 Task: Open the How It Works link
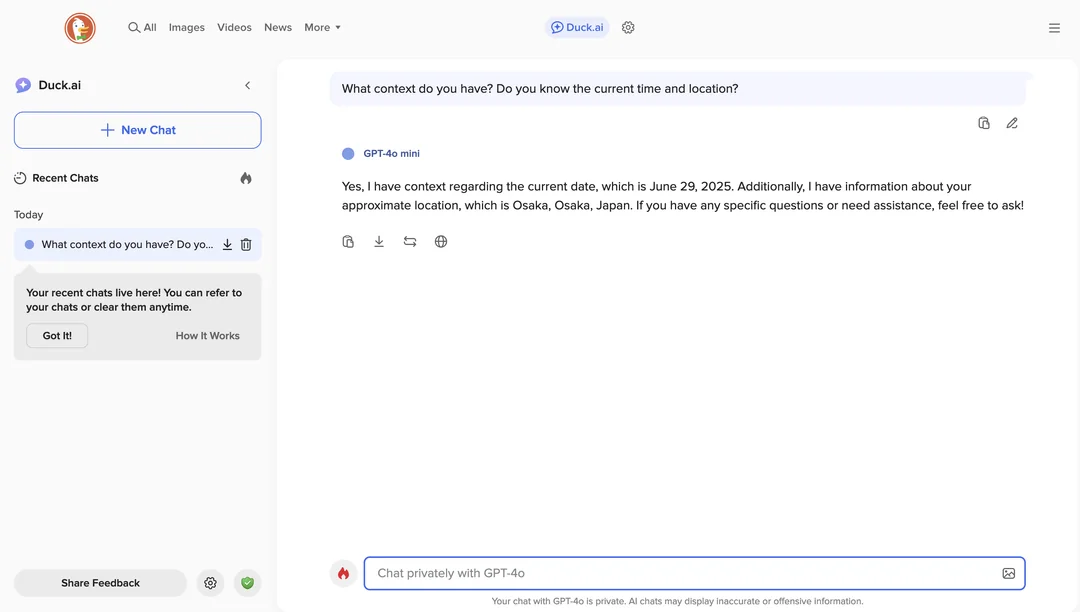tap(207, 336)
